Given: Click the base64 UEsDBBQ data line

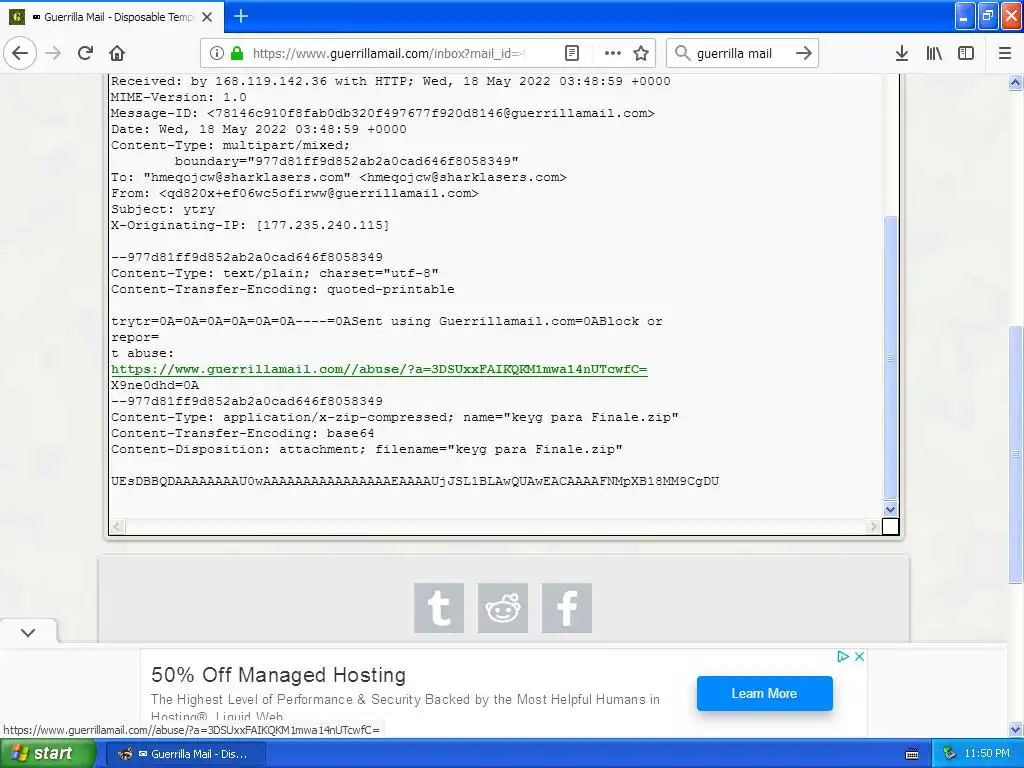Looking at the screenshot, I should 415,481.
